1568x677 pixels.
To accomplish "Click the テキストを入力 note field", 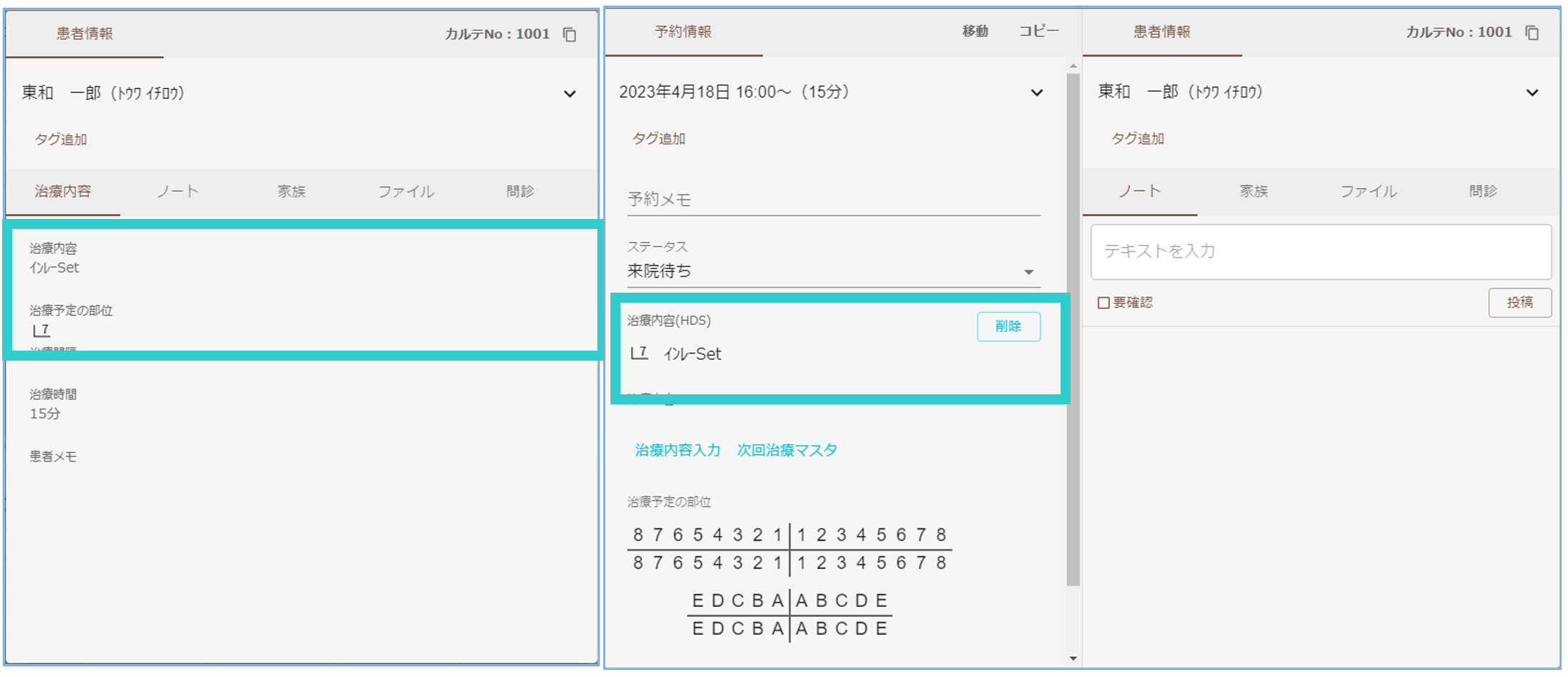I will click(x=1320, y=251).
